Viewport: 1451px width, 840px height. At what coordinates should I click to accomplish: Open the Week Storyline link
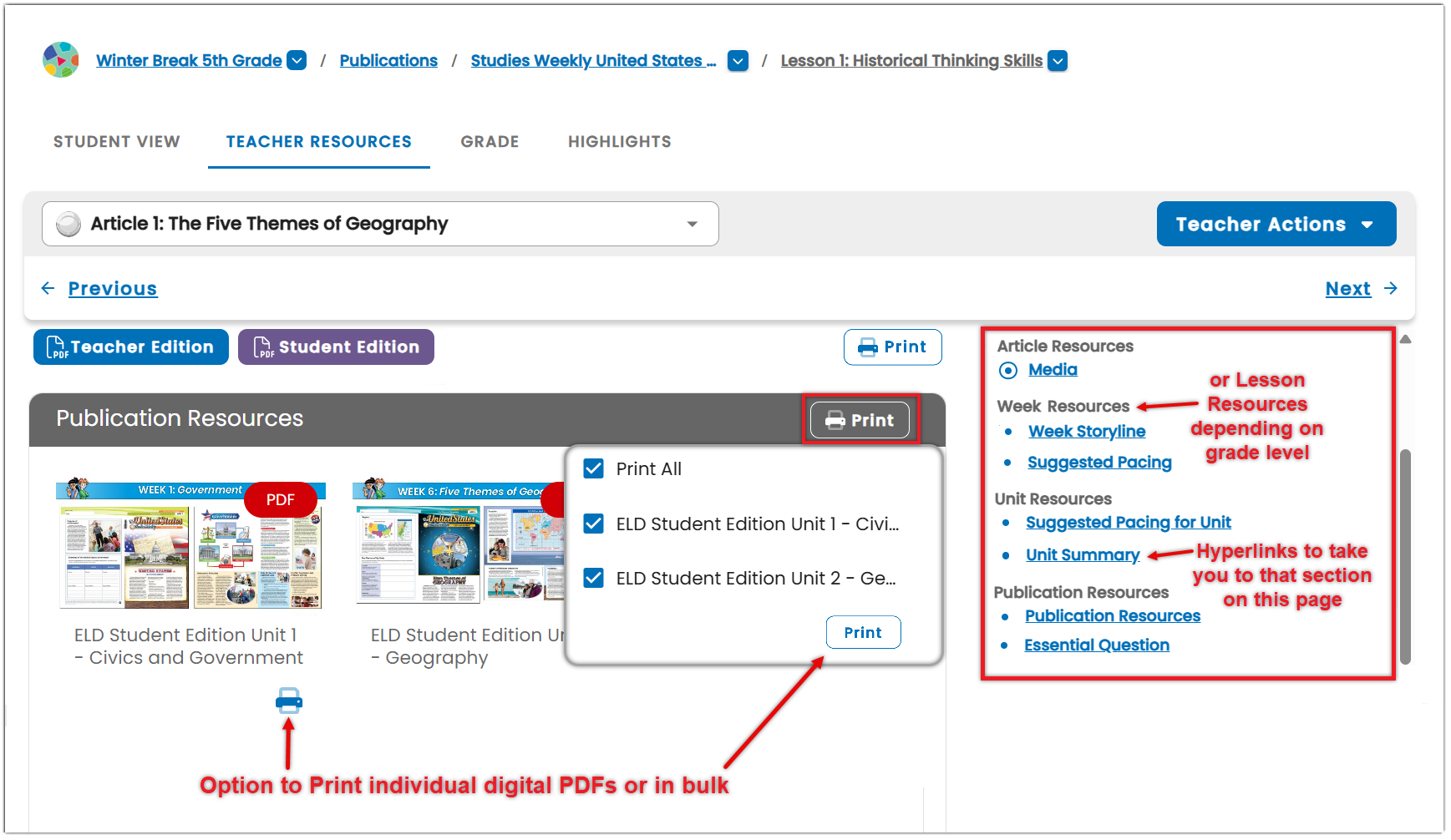point(1087,431)
